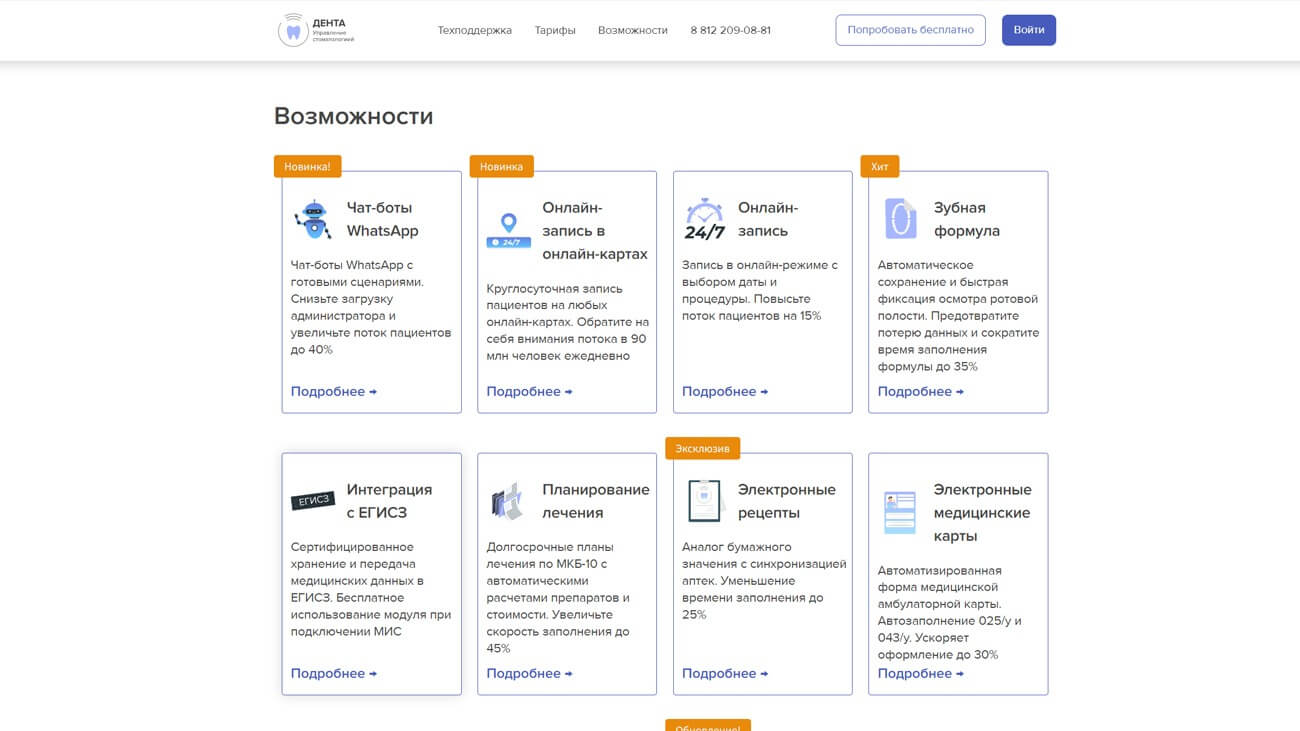
Task: Click the WhatsApp chat-bot robot icon
Action: coord(313,219)
